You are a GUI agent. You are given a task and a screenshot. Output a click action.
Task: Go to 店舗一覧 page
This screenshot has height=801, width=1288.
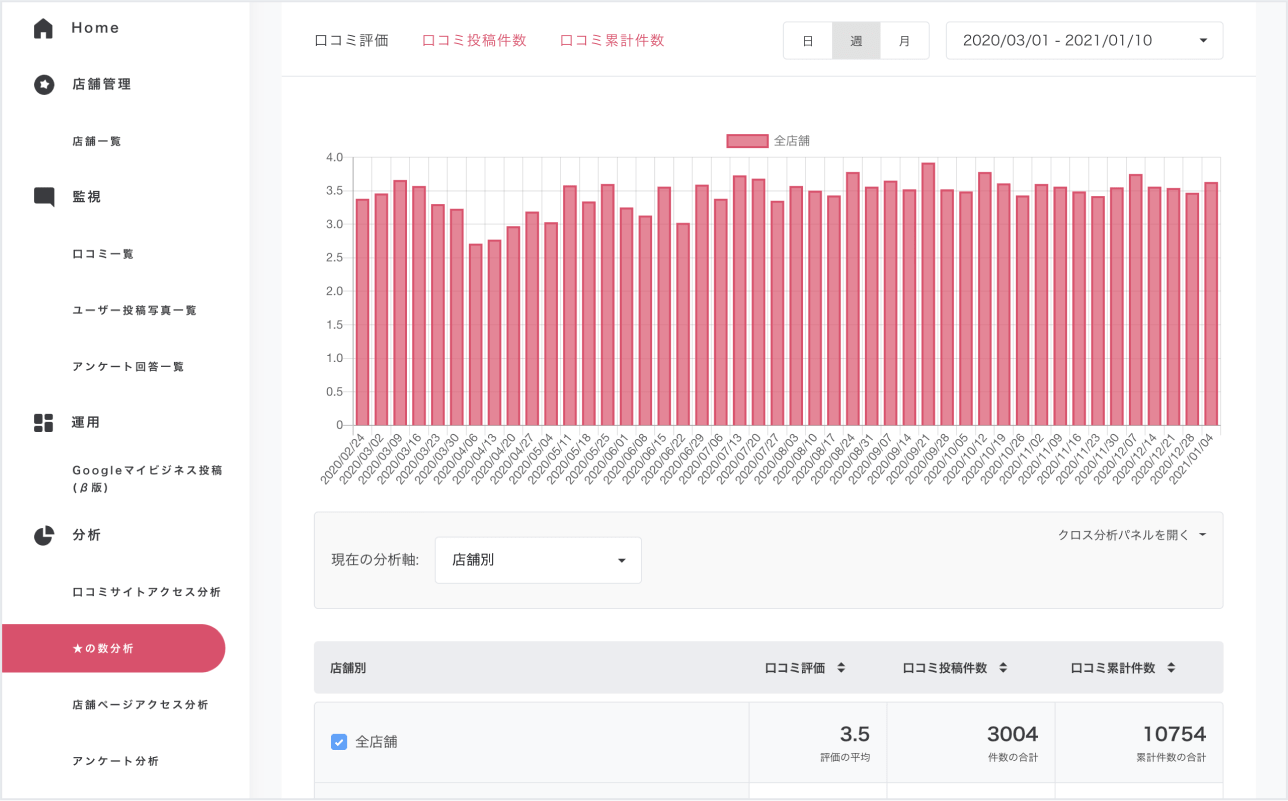[x=96, y=142]
